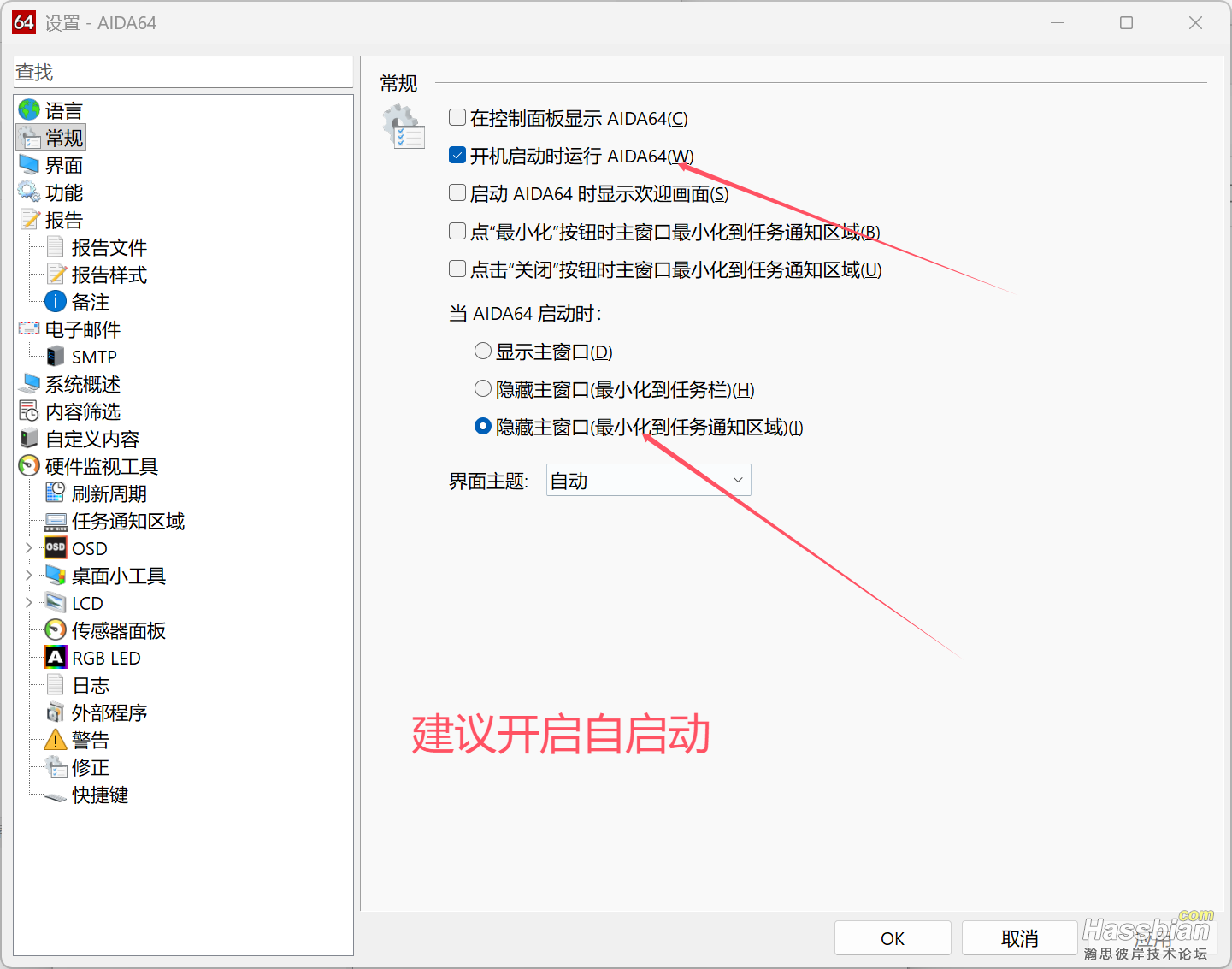Click the LCD panel icon
The image size is (1232, 969).
[x=56, y=603]
